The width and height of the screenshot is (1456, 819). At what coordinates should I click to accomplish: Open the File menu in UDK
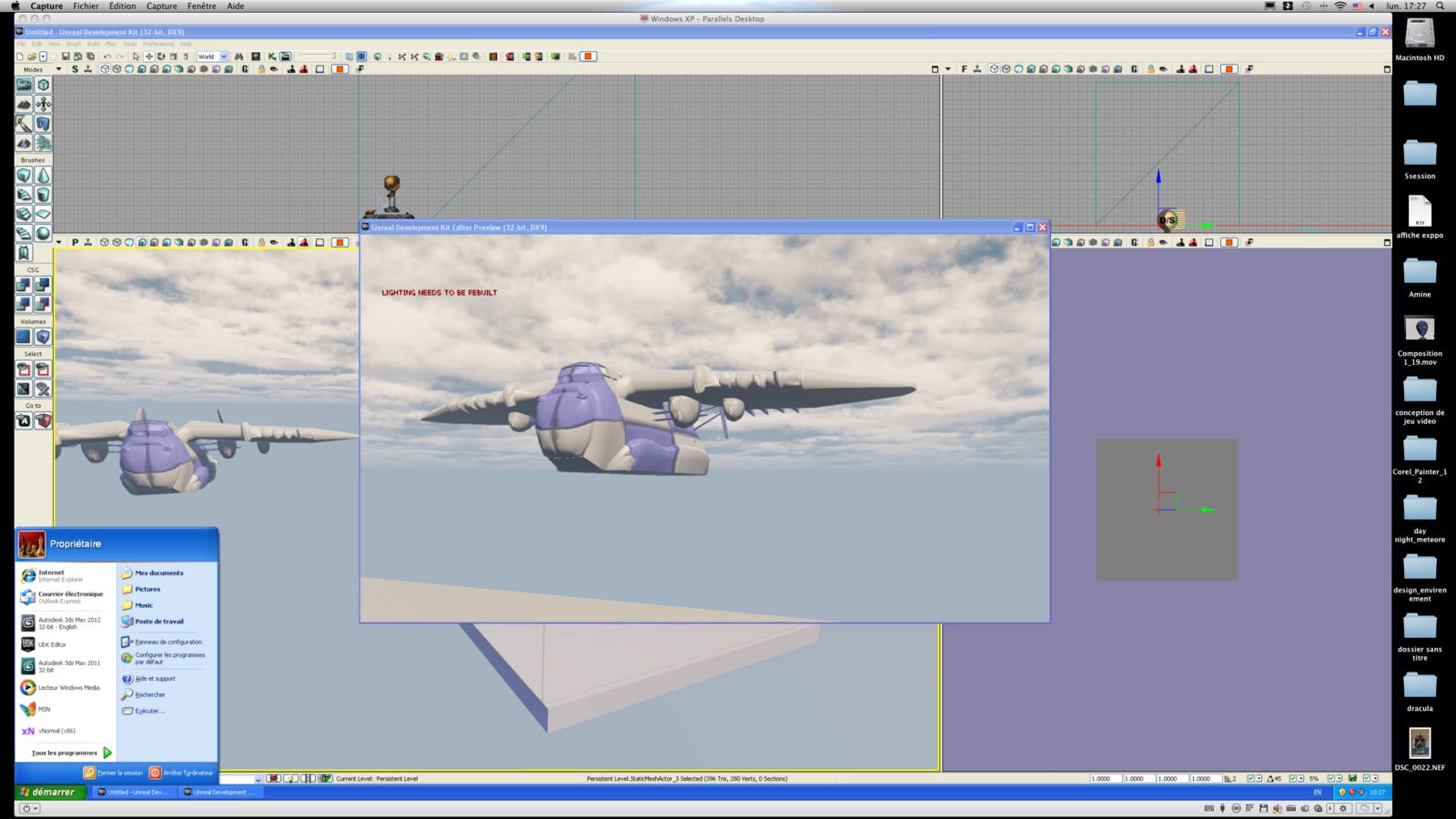point(21,44)
